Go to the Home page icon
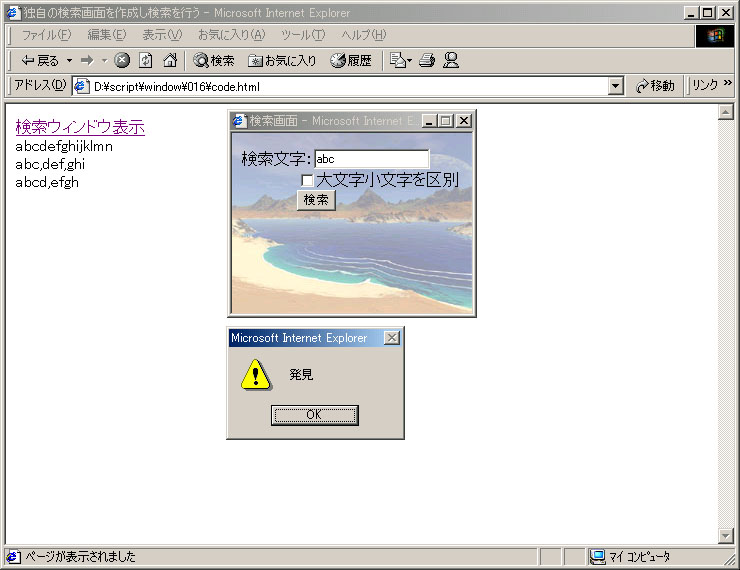 170,60
